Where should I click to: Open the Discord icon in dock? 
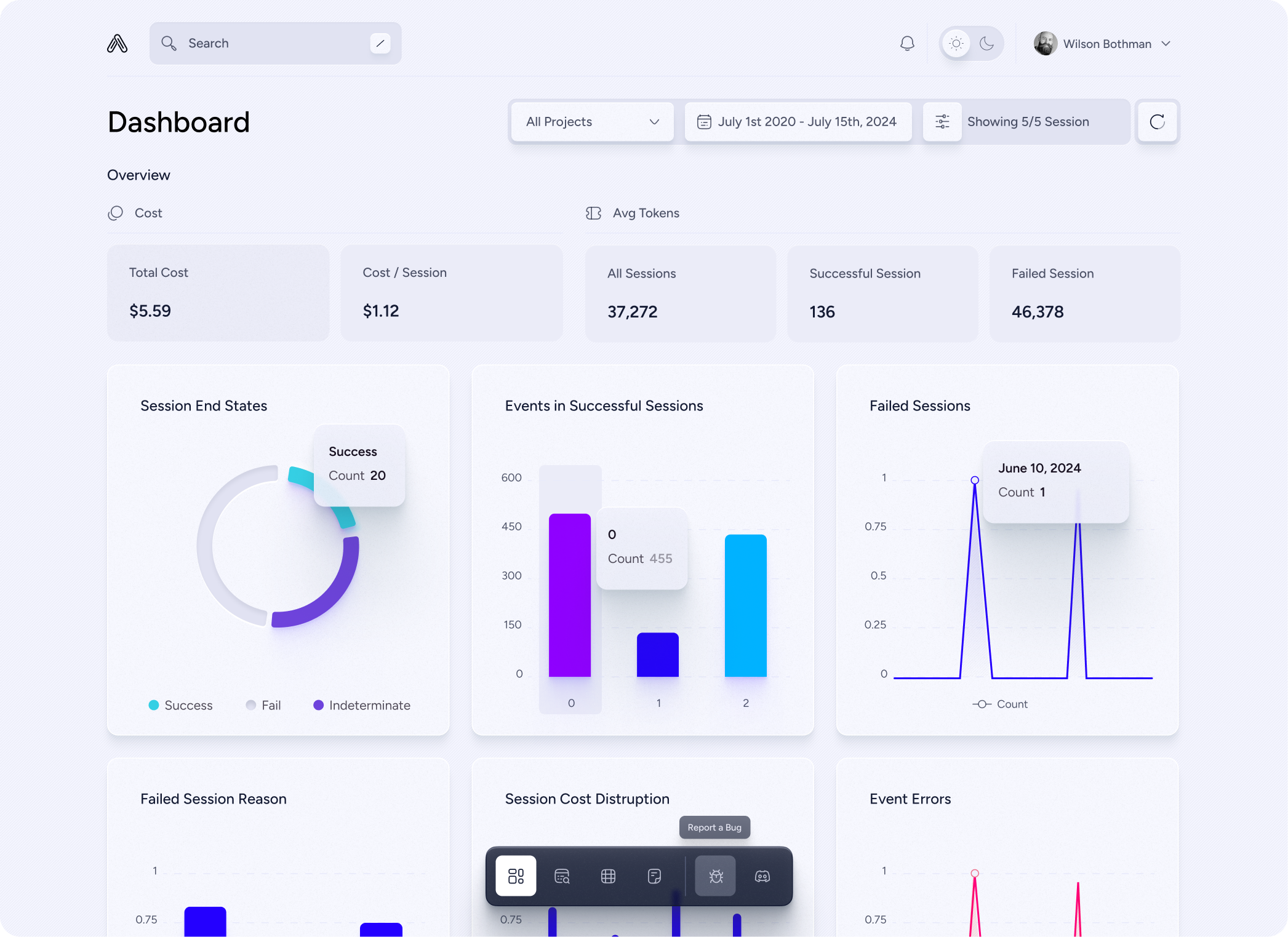point(762,876)
